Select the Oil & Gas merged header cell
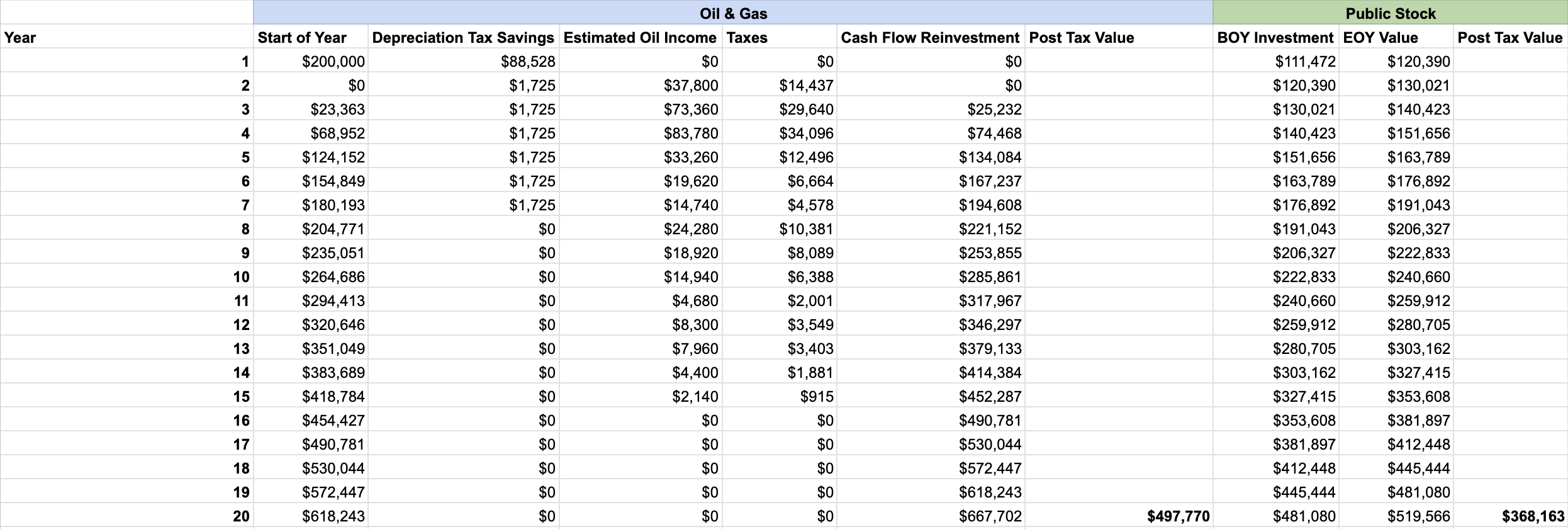Screen dimensions: 1568x529 click(733, 13)
